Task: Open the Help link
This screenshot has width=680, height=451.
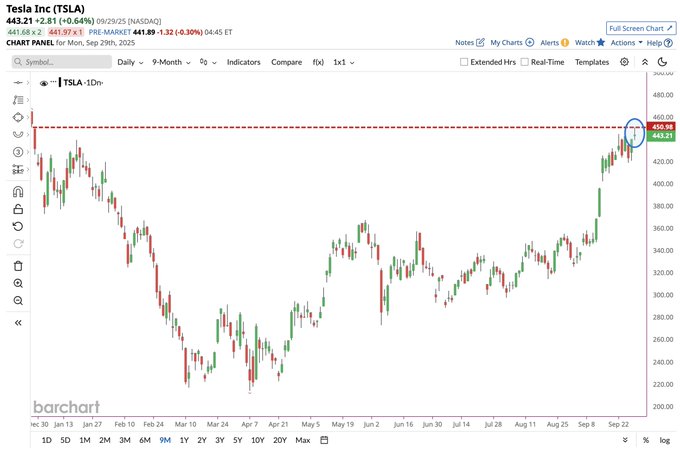Action: (659, 43)
